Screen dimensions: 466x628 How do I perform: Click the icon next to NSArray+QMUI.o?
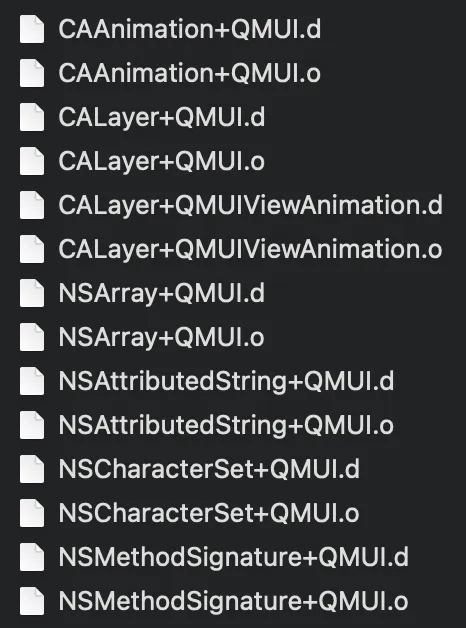tap(32, 338)
